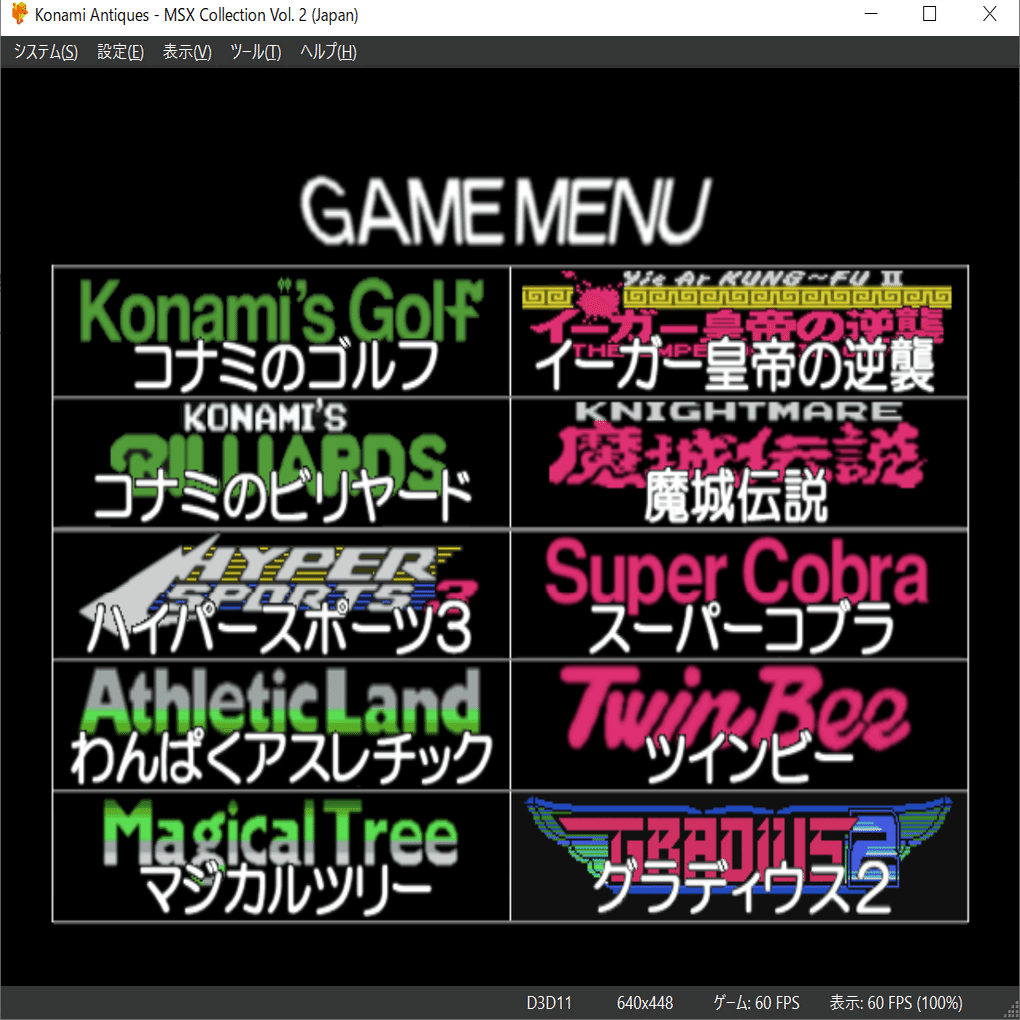Open the ツール tools menu
Image resolution: width=1020 pixels, height=1020 pixels.
pyautogui.click(x=254, y=52)
